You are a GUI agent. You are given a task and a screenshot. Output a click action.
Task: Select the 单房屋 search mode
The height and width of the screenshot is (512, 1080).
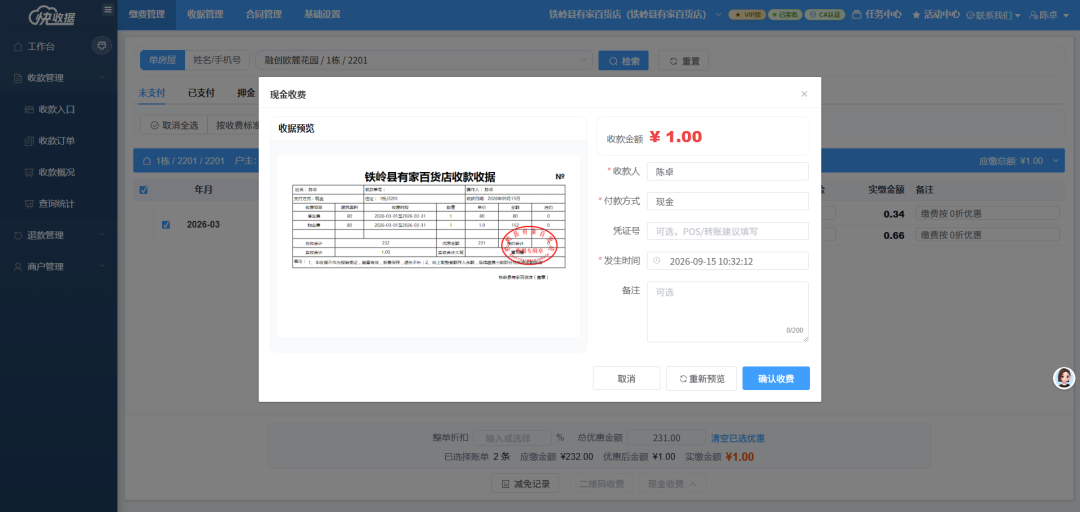pyautogui.click(x=163, y=60)
